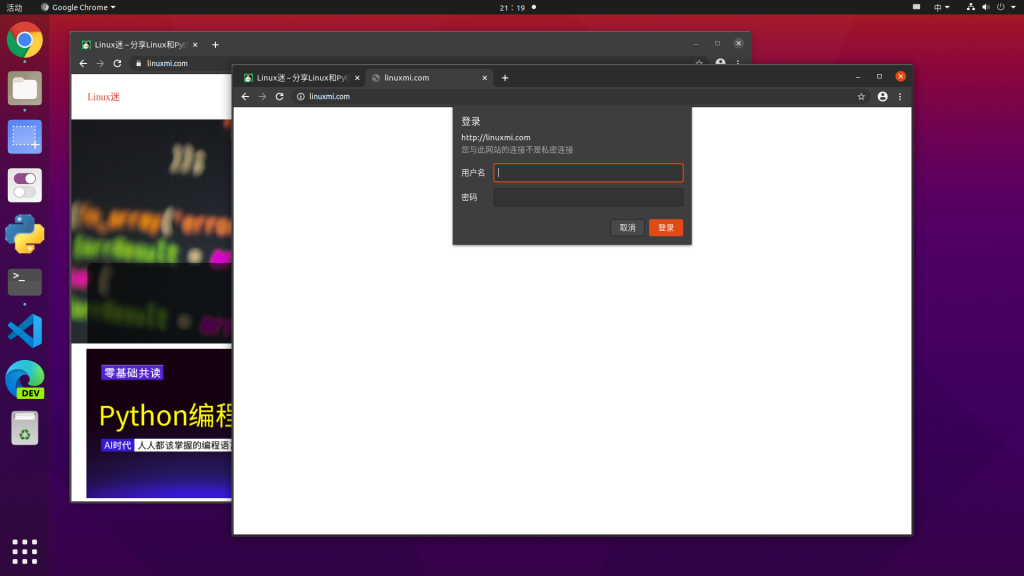Switch to the Linux迷 tab in front window
This screenshot has height=576, width=1024.
click(x=297, y=78)
